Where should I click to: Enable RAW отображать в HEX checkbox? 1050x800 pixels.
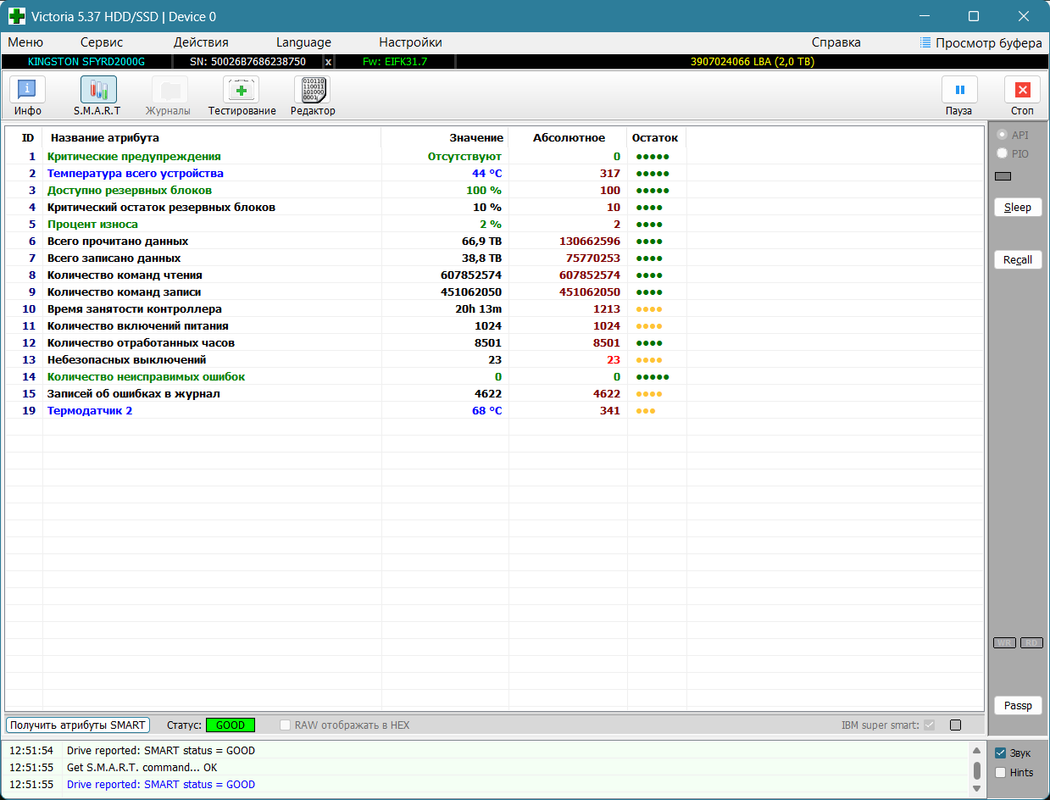(x=285, y=725)
